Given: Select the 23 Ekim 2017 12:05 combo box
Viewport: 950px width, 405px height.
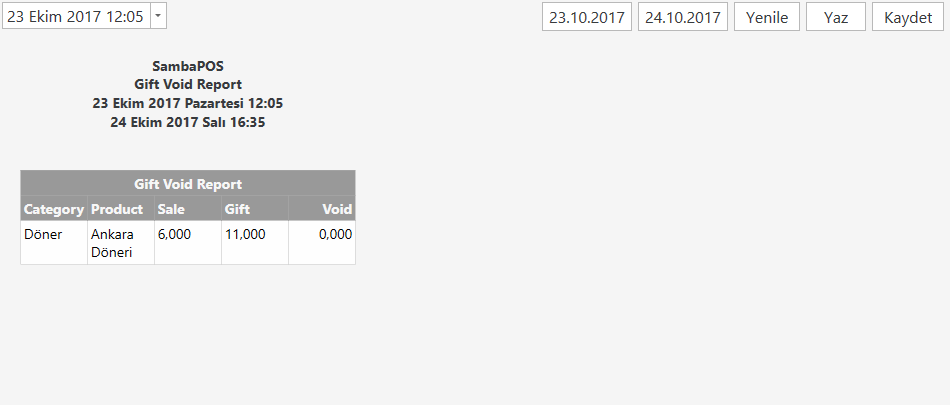Looking at the screenshot, I should coord(84,16).
